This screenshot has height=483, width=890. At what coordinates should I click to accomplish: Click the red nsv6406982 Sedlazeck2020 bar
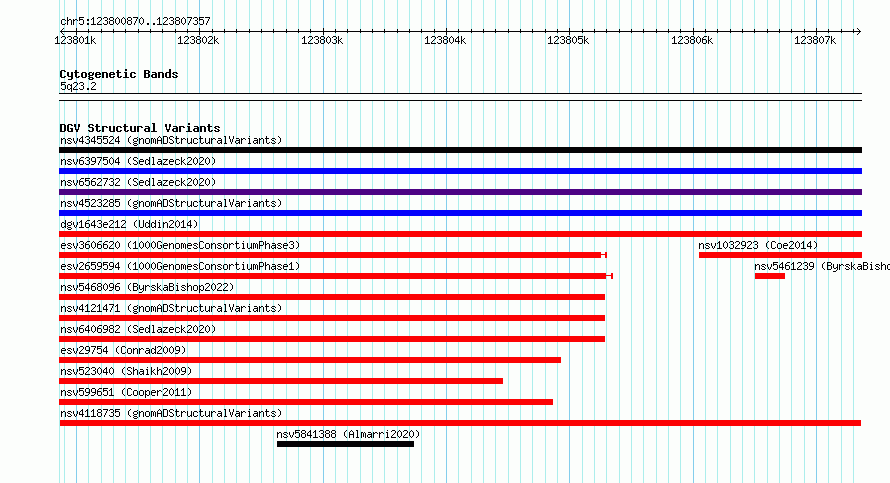332,339
